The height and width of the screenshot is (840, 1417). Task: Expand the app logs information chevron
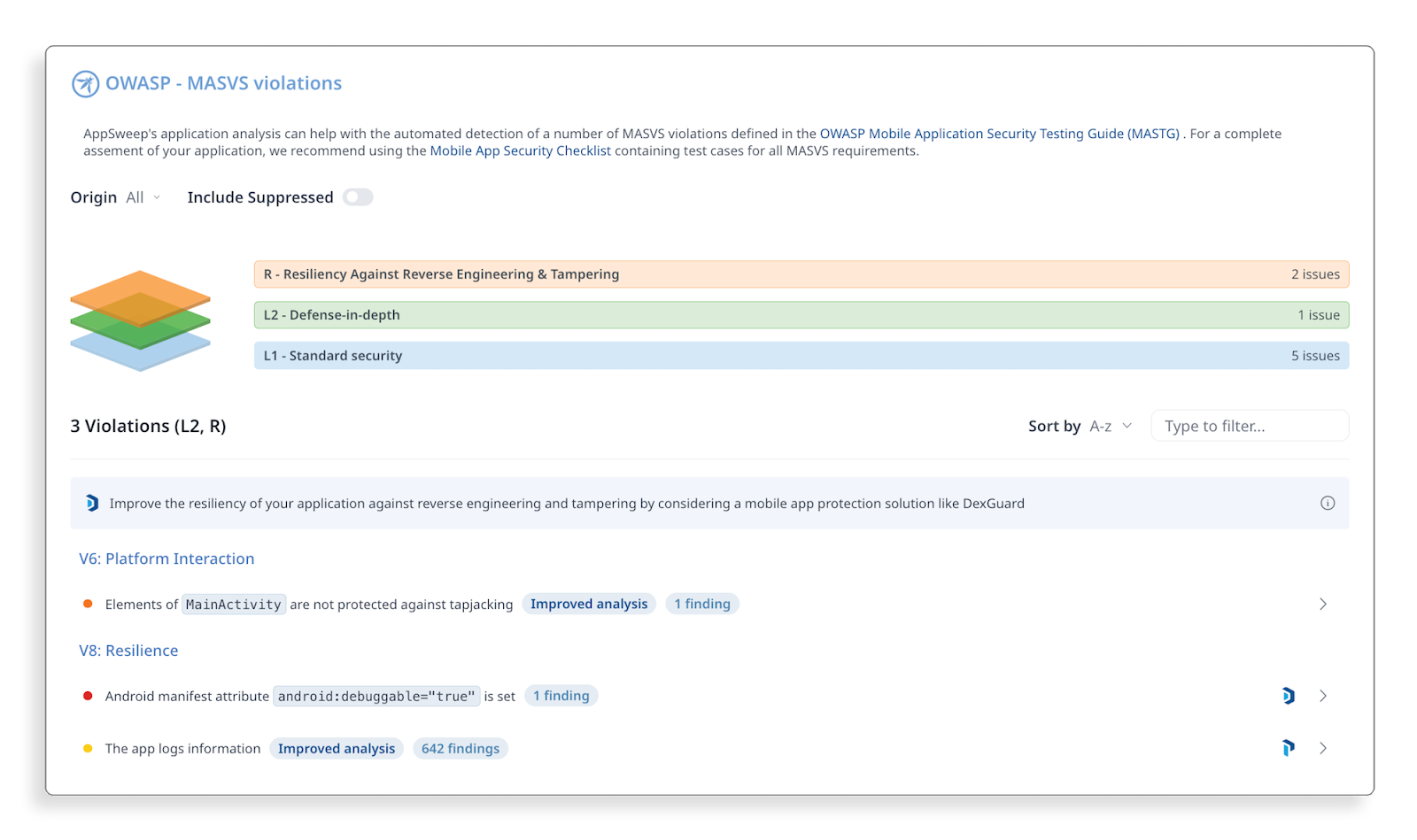click(1323, 749)
